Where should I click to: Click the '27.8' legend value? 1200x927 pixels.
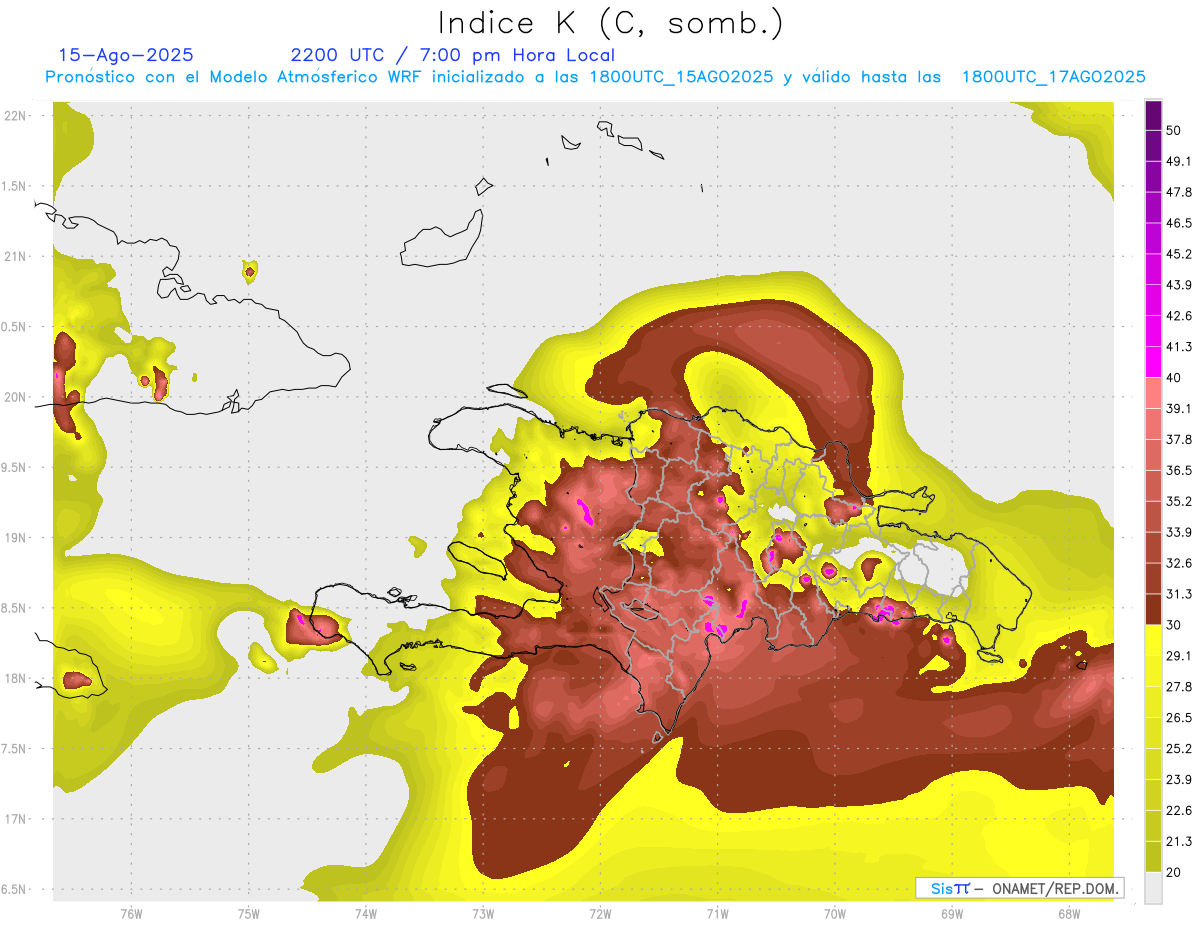click(1179, 687)
